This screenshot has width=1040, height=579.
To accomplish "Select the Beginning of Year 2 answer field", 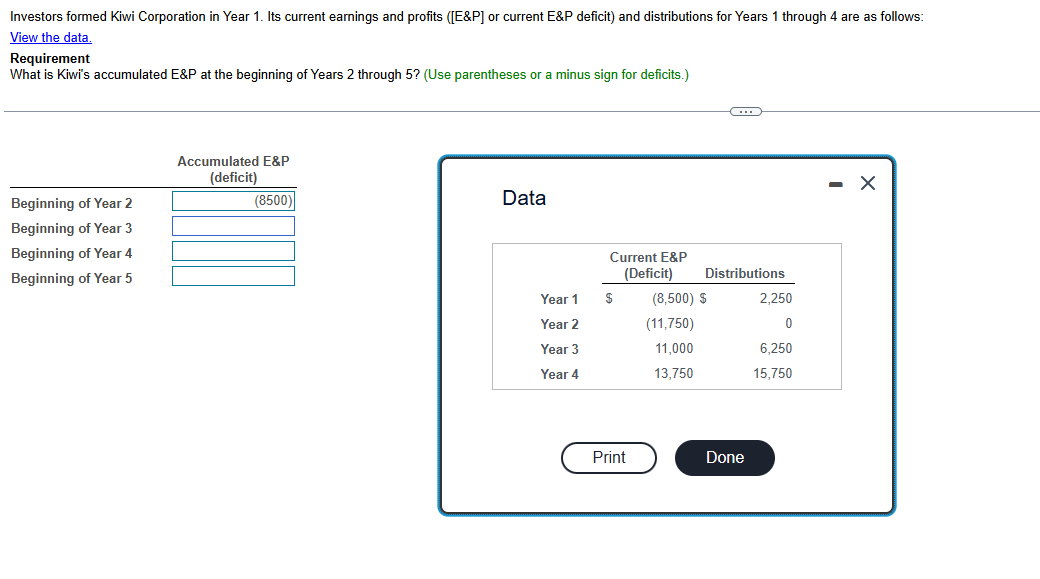I will click(x=233, y=200).
